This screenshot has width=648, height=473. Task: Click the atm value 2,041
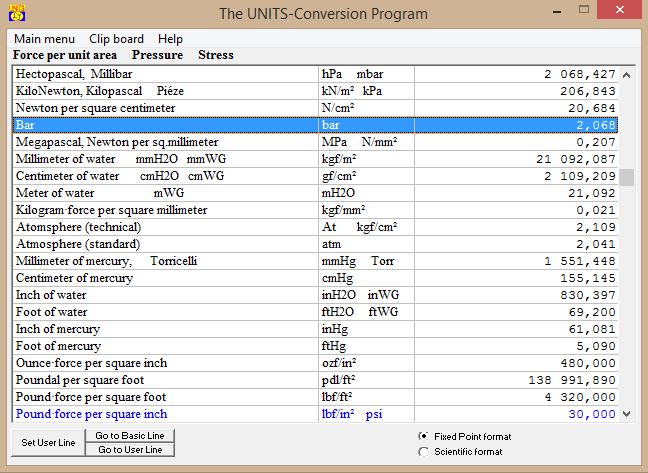coord(596,244)
